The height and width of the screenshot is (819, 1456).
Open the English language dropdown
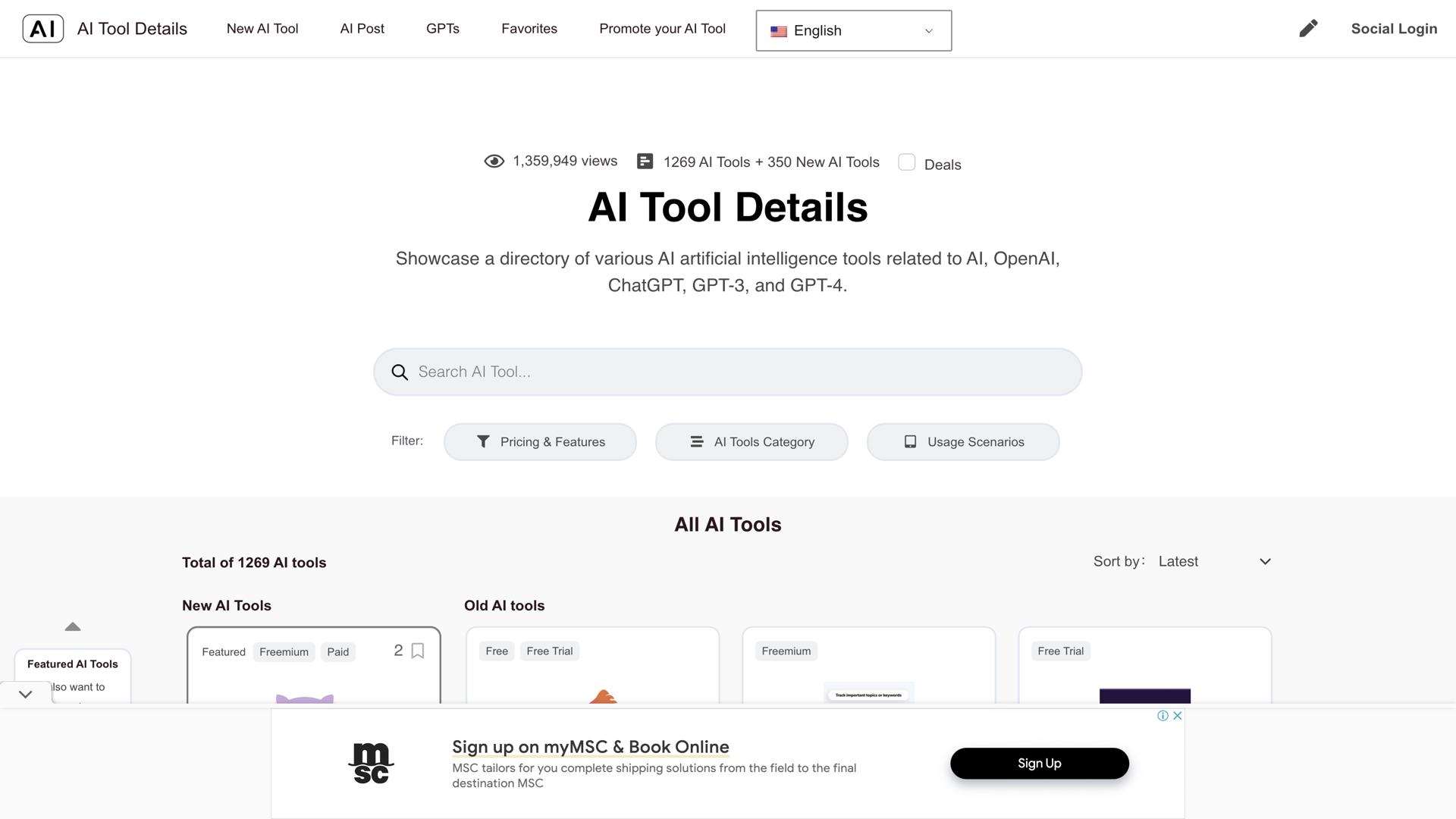tap(852, 30)
